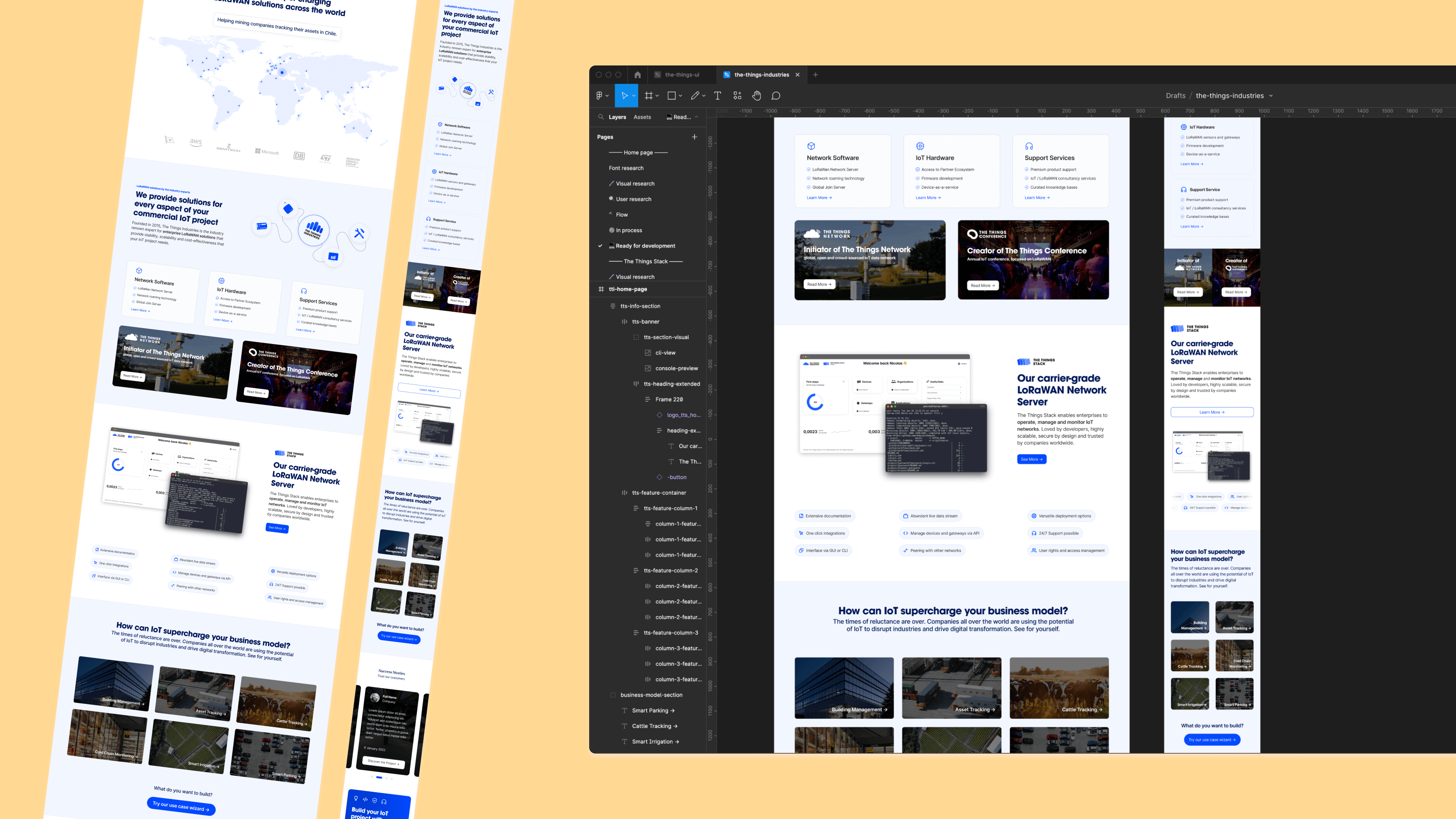The width and height of the screenshot is (1456, 819).
Task: Select the Frame tool
Action: [x=648, y=96]
